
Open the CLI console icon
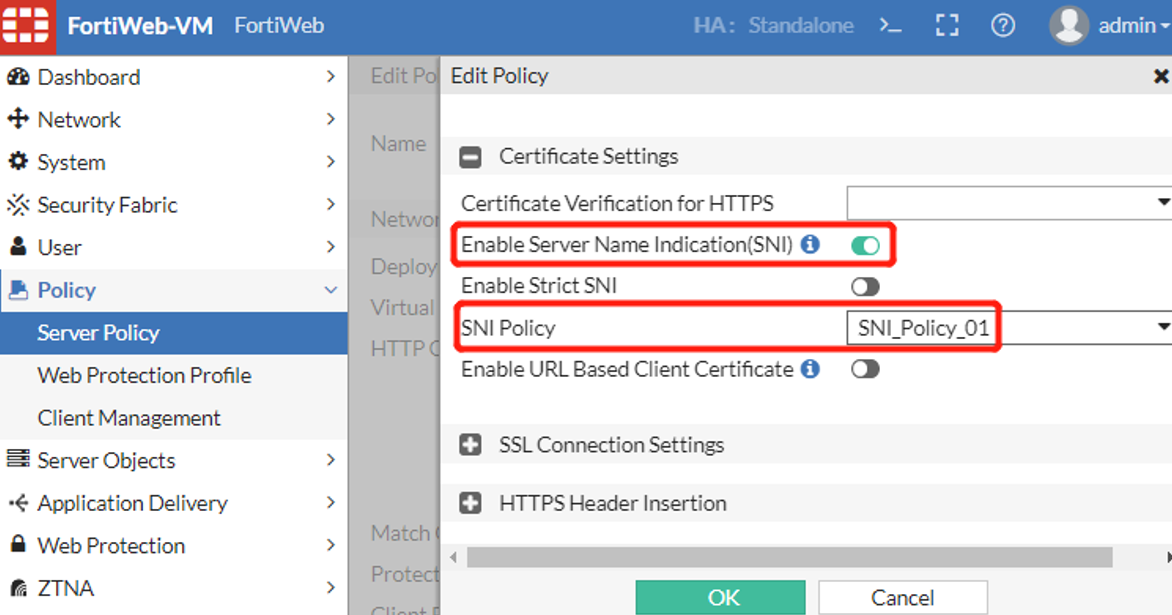[890, 26]
